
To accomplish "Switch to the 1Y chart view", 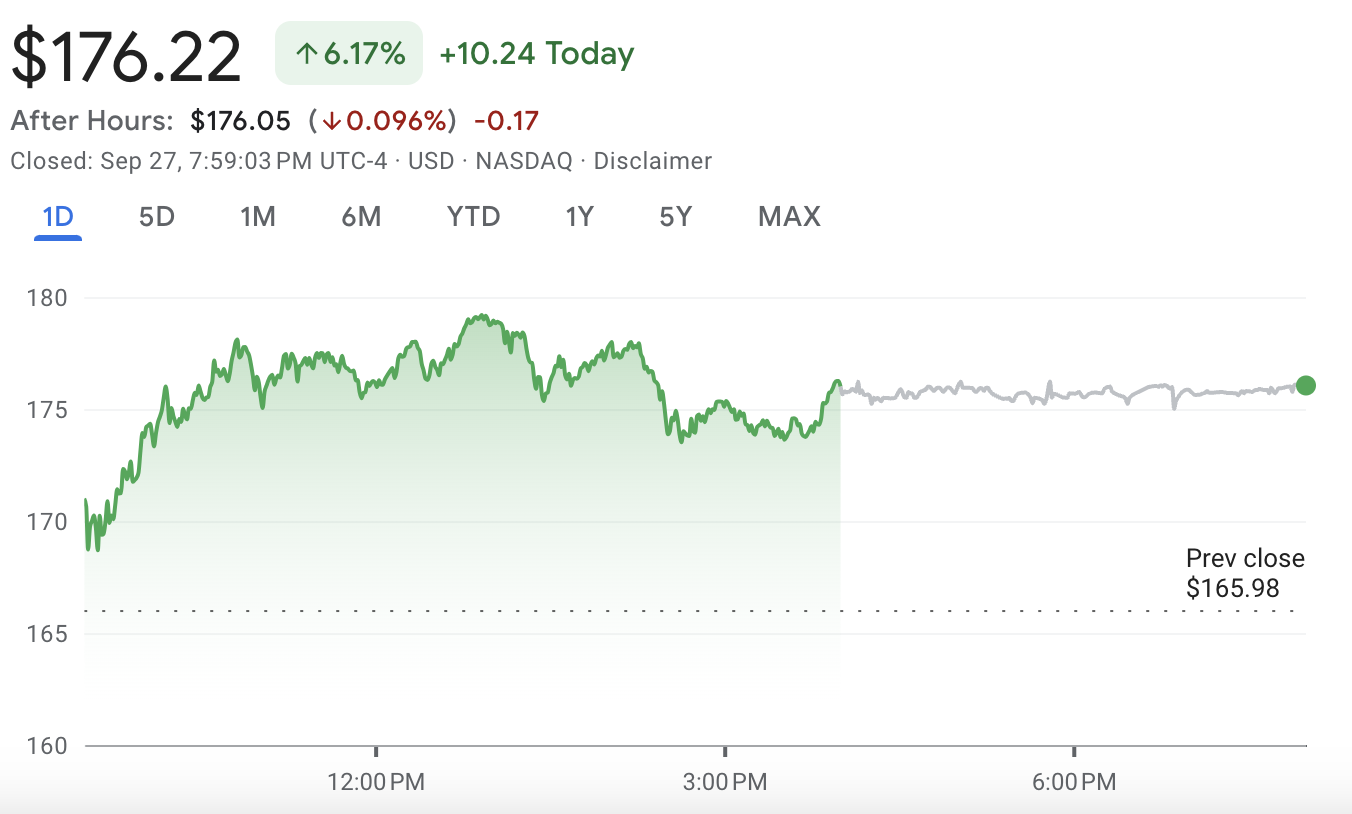I will click(579, 216).
